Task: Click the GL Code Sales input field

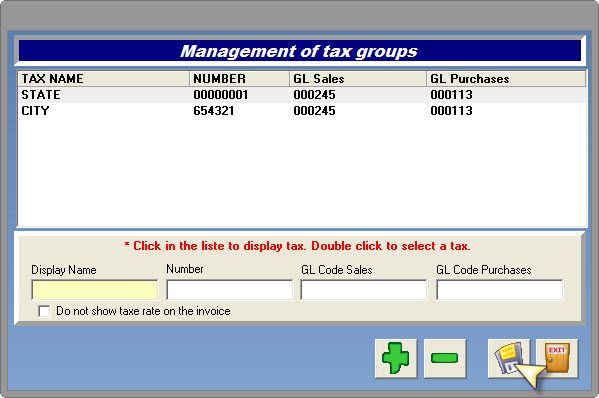Action: [364, 290]
